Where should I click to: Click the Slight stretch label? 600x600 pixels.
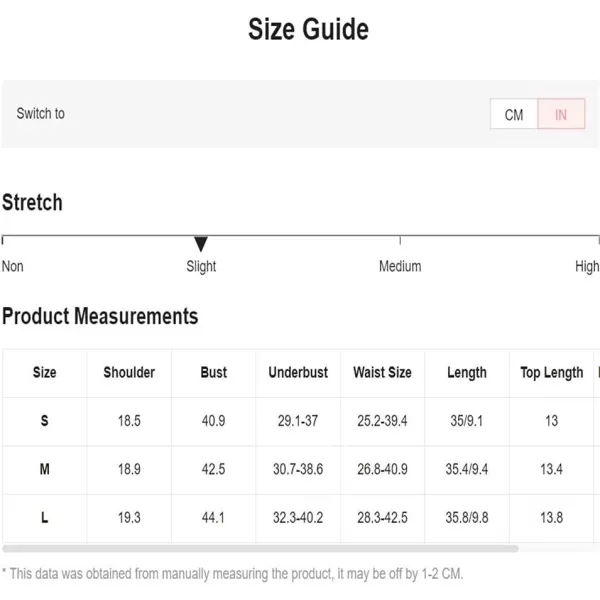coord(201,266)
